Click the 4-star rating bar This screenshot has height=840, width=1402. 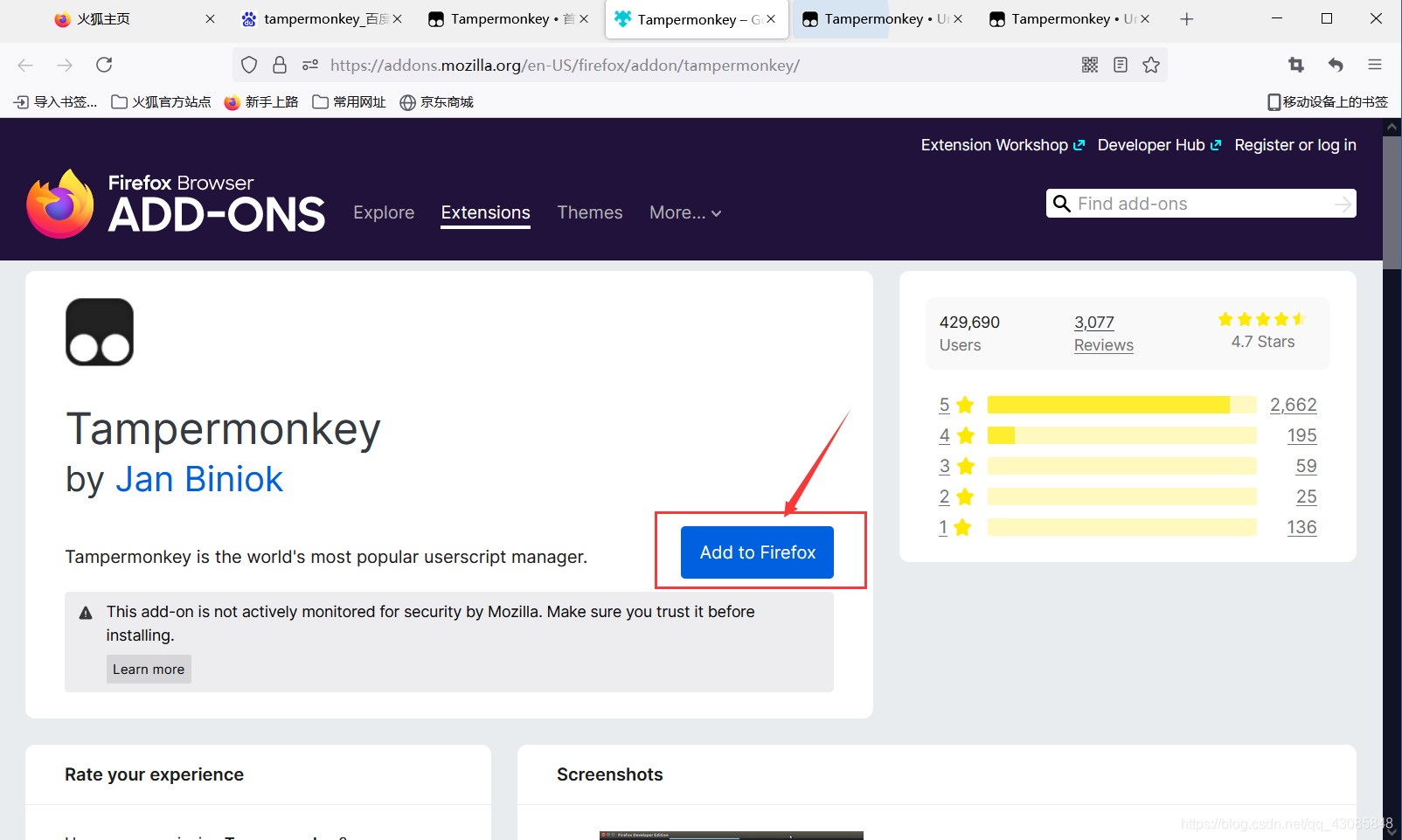[1122, 435]
